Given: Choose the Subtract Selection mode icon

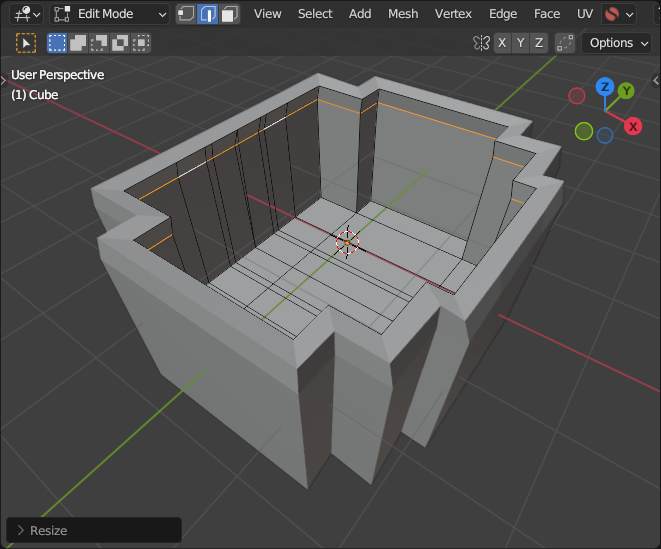Looking at the screenshot, I should click(99, 43).
